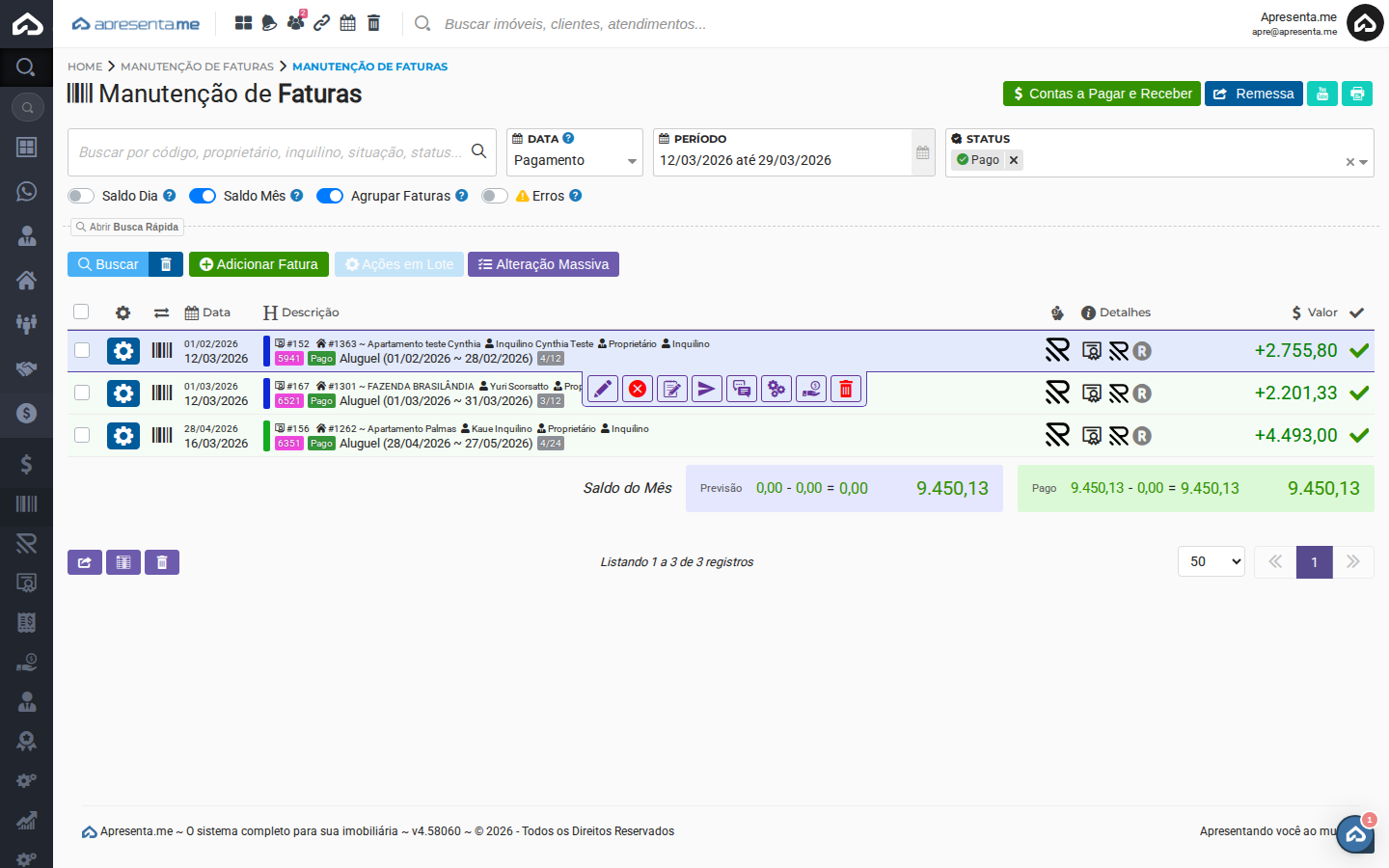
Task: Click the send arrow icon in row toolbar
Action: click(x=707, y=389)
